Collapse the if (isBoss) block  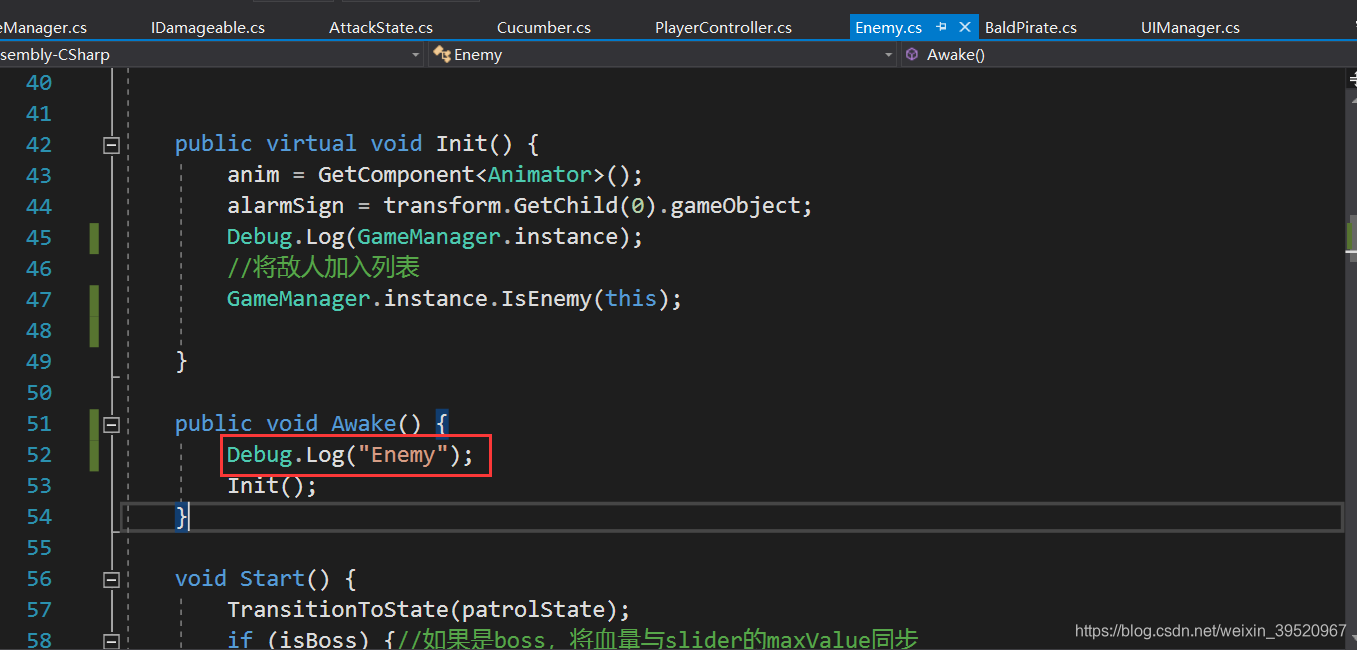[x=111, y=640]
